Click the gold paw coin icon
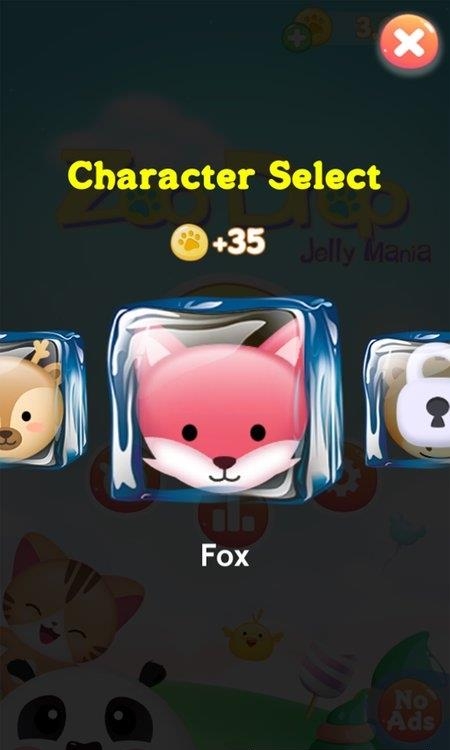This screenshot has width=450, height=750. pos(189,243)
